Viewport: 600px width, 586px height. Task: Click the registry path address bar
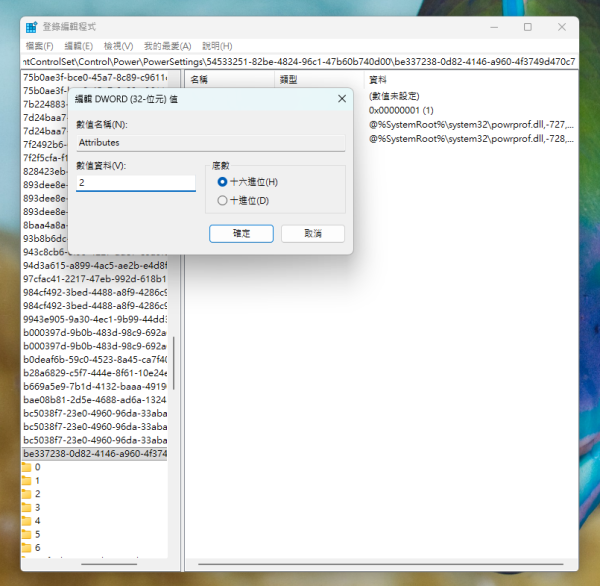299,62
